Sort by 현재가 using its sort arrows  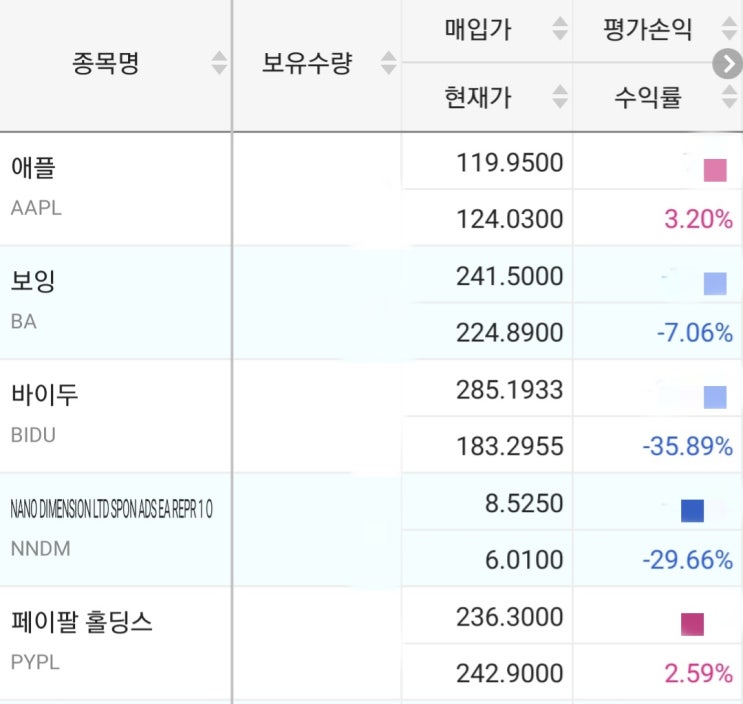point(560,97)
